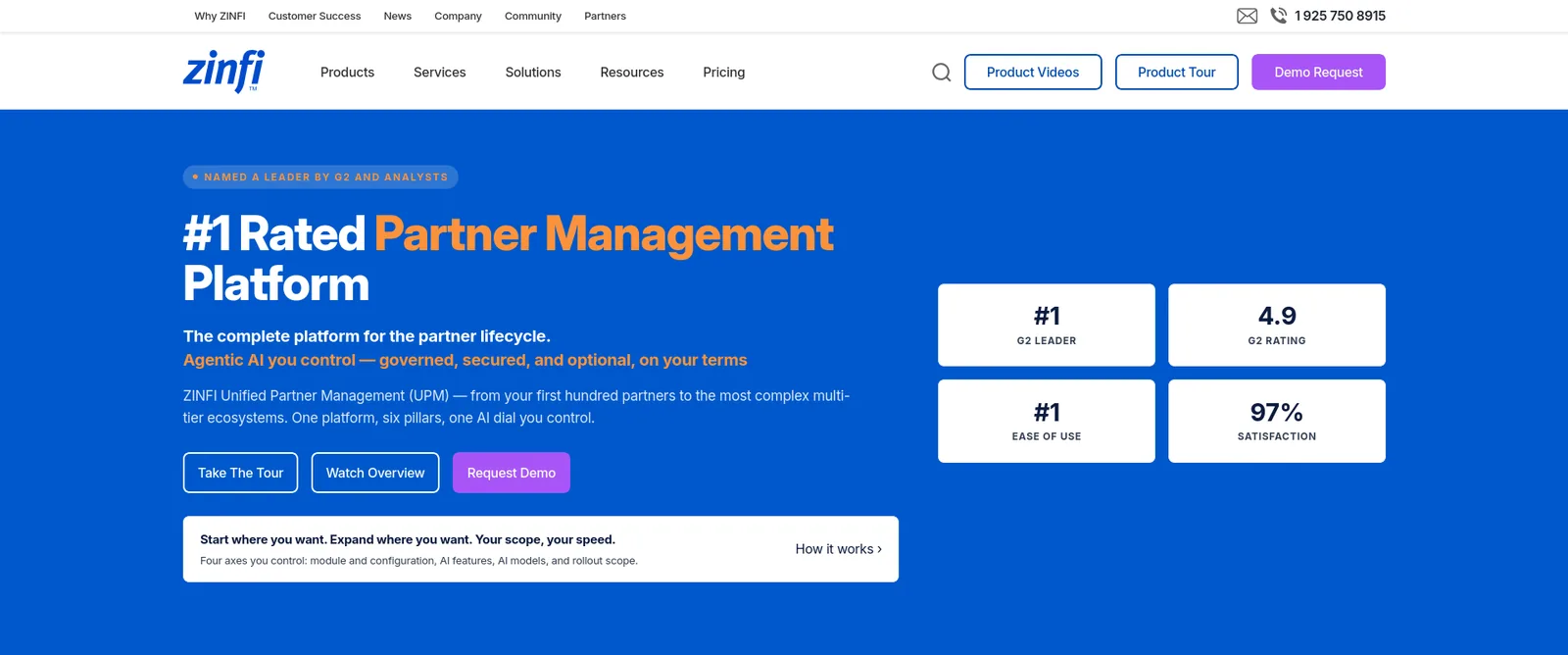Open the Community link

click(x=533, y=16)
